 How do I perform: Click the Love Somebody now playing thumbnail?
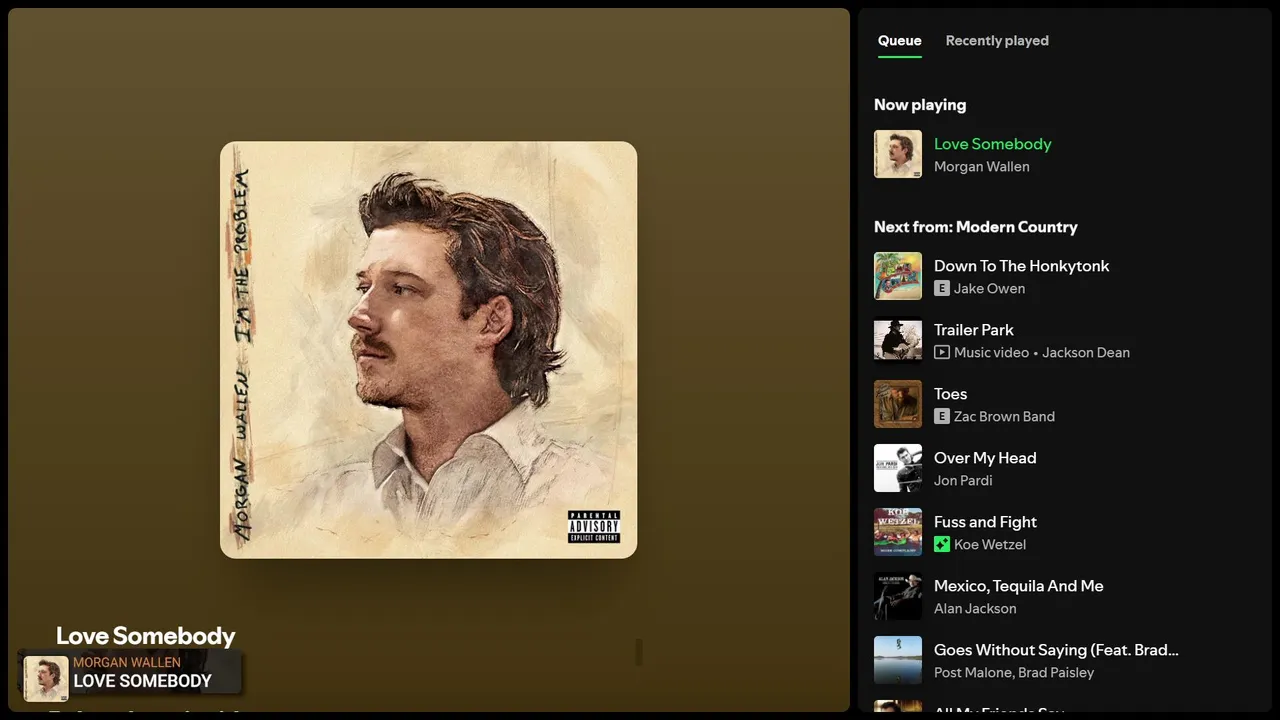coord(898,154)
